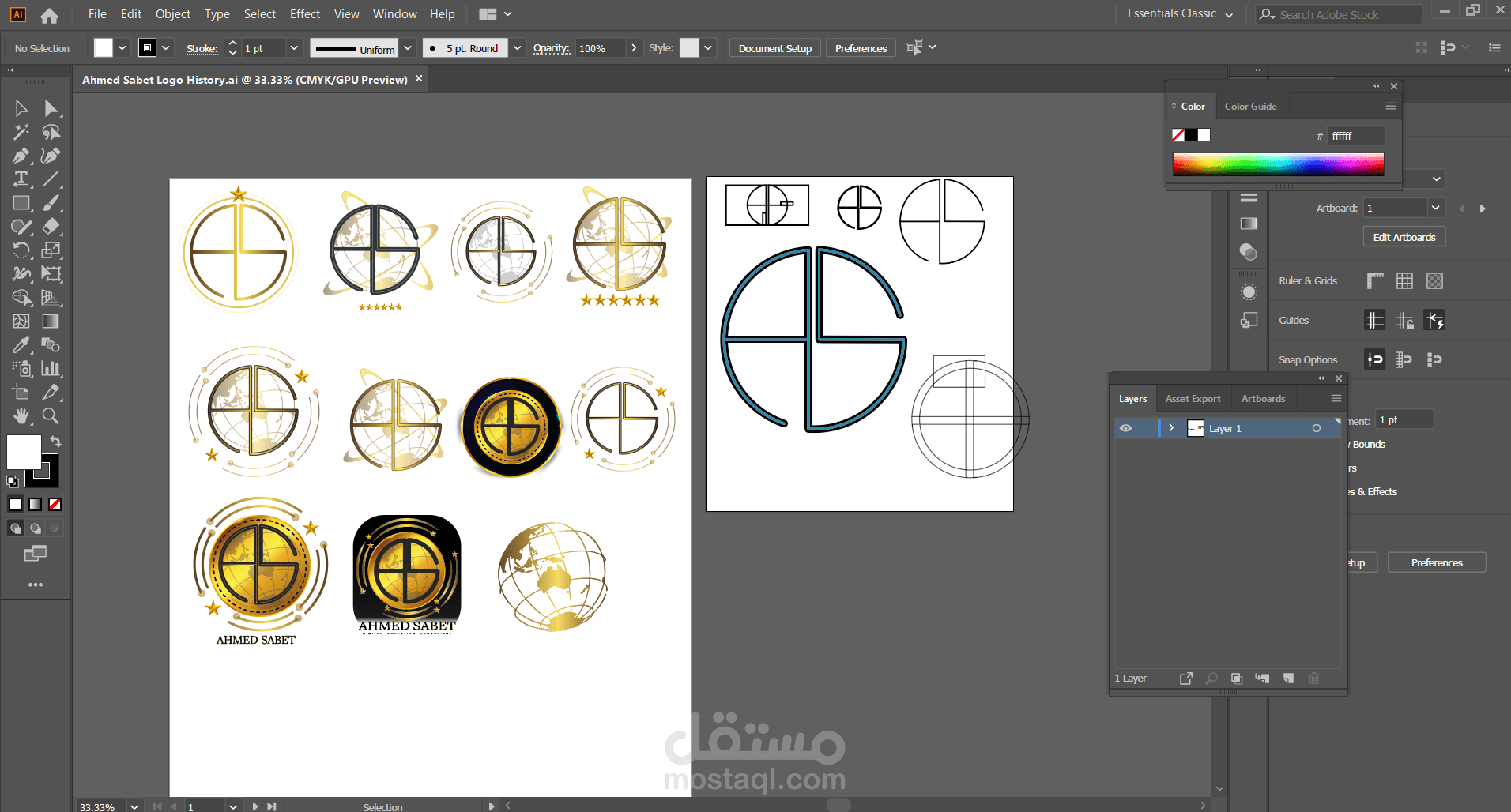Select the Eraser tool
This screenshot has height=812, width=1511.
pos(51,227)
